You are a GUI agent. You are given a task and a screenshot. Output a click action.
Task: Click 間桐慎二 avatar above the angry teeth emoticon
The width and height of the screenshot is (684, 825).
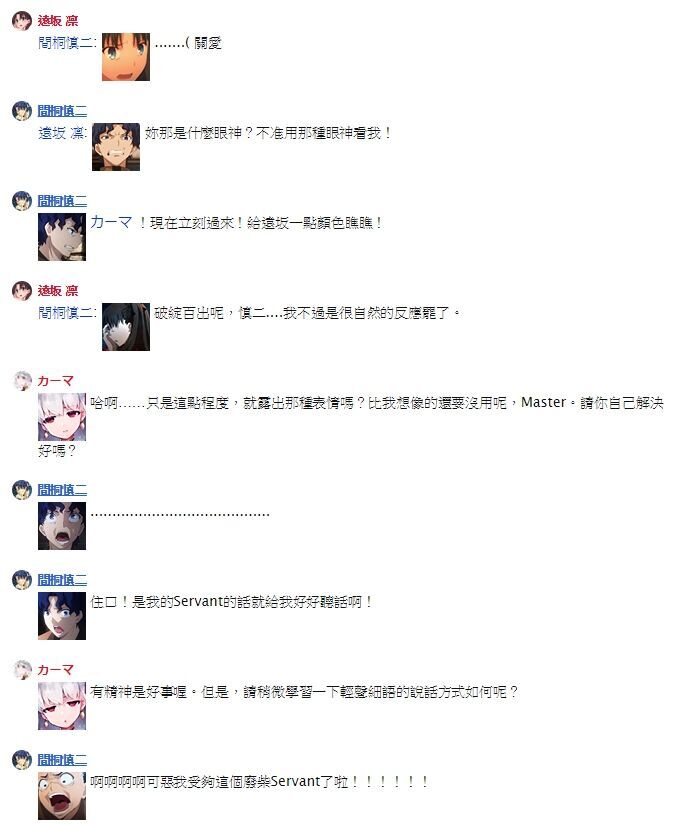22,111
